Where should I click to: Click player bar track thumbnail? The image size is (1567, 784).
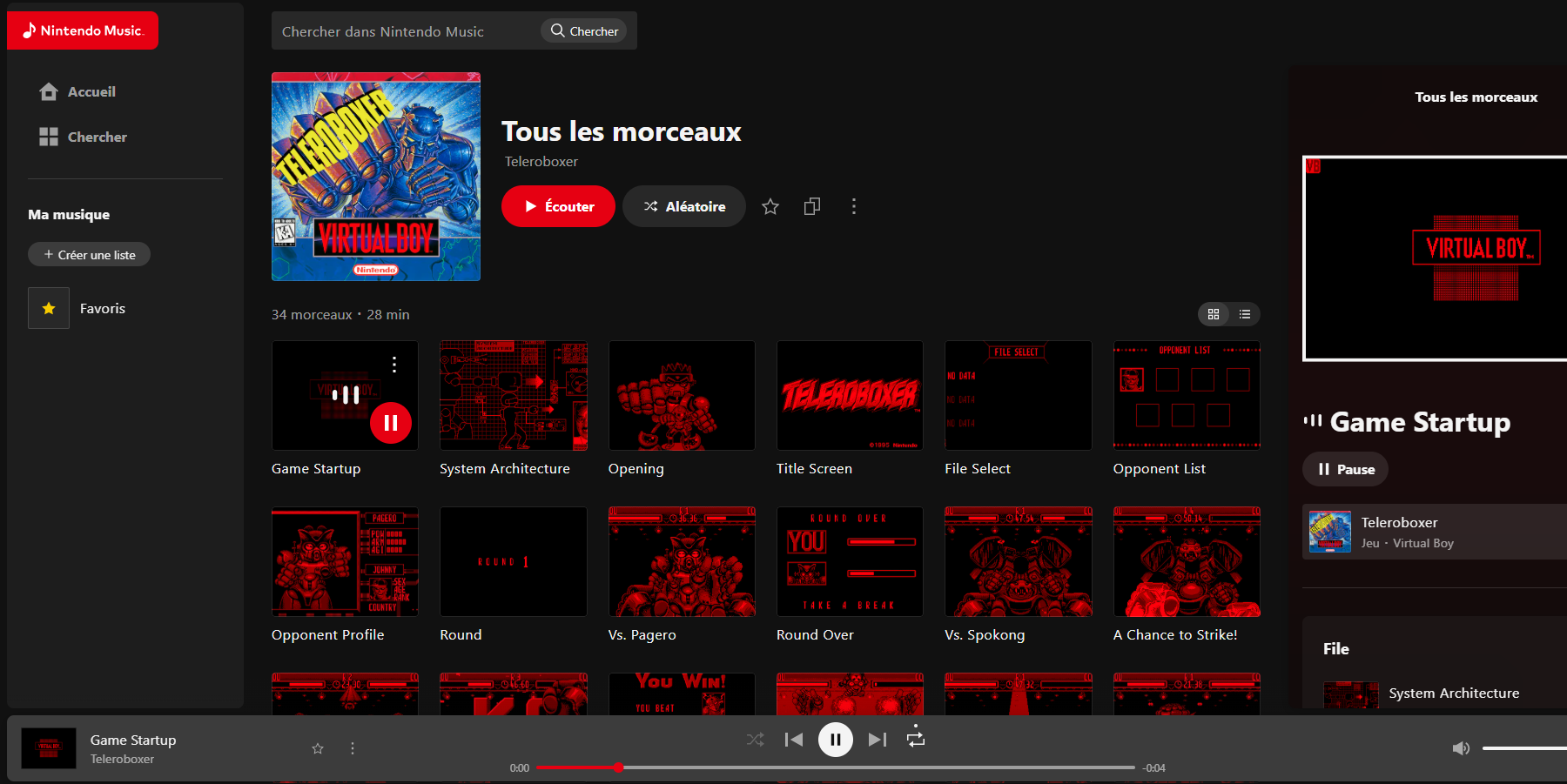49,748
